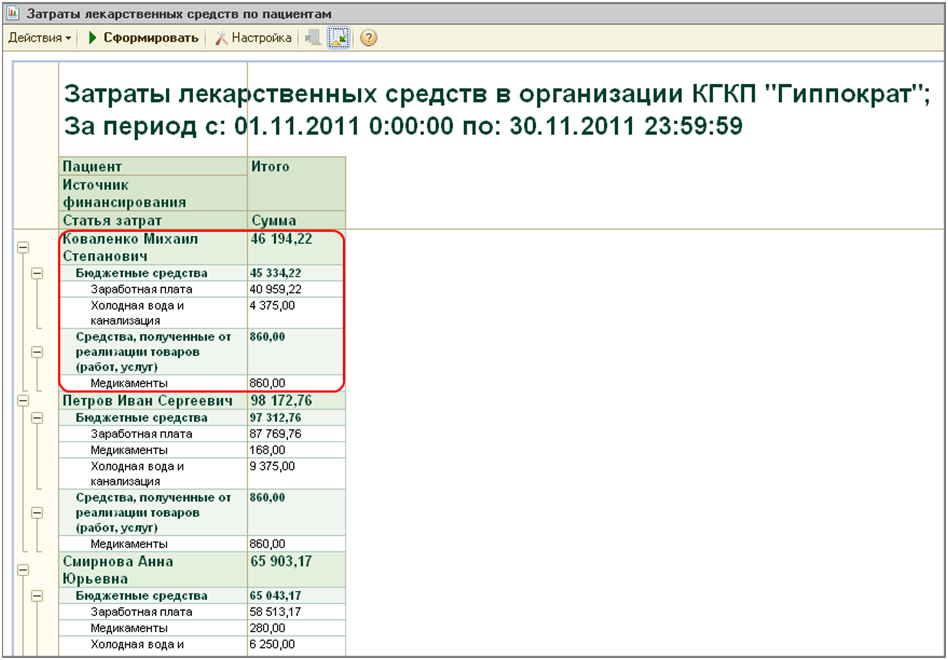The image size is (948, 660).
Task: Click the Сформировать button to generate the report
Action: click(143, 38)
